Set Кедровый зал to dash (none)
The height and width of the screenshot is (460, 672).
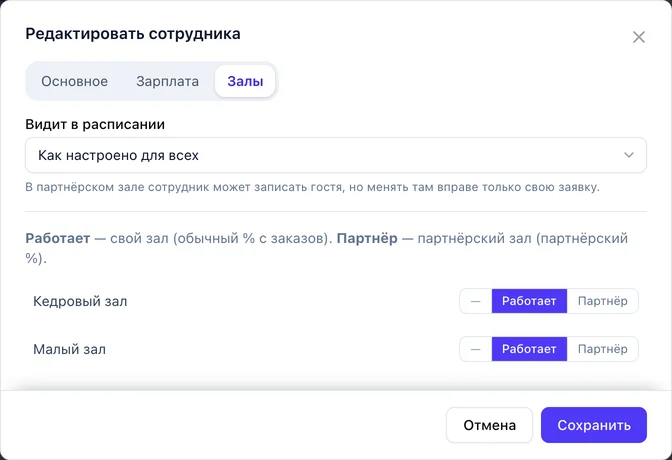tap(475, 301)
